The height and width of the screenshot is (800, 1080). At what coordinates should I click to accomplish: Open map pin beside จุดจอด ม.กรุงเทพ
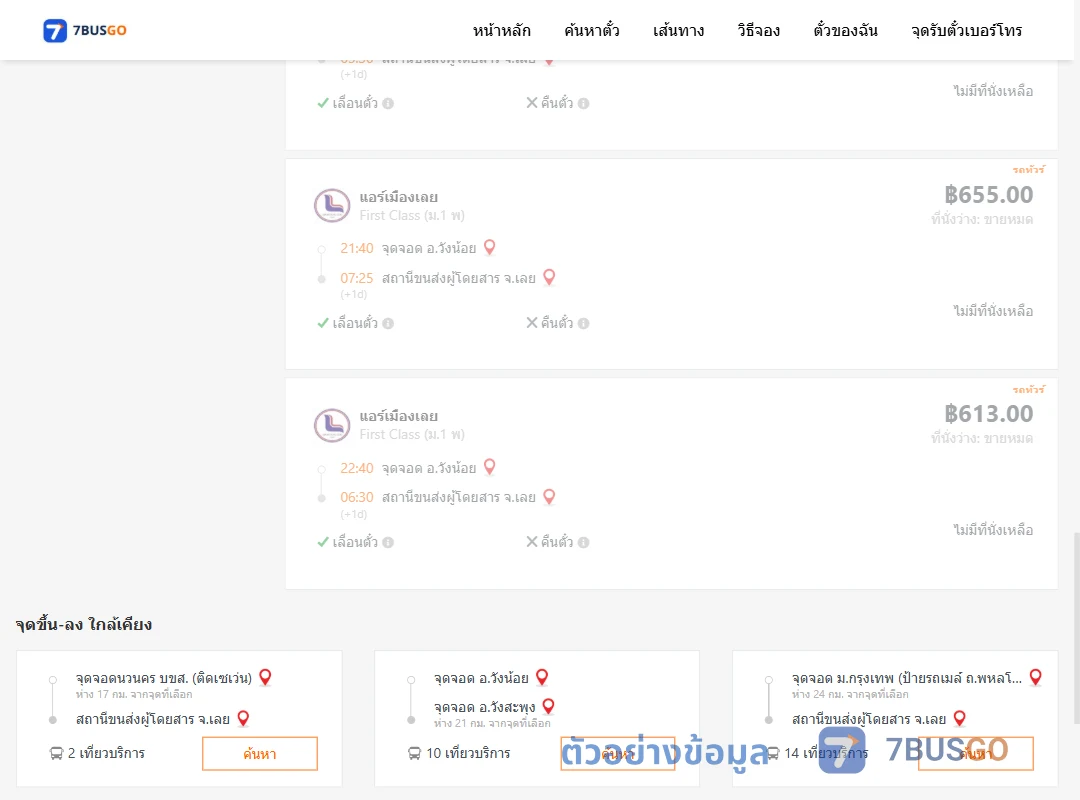coord(1035,677)
